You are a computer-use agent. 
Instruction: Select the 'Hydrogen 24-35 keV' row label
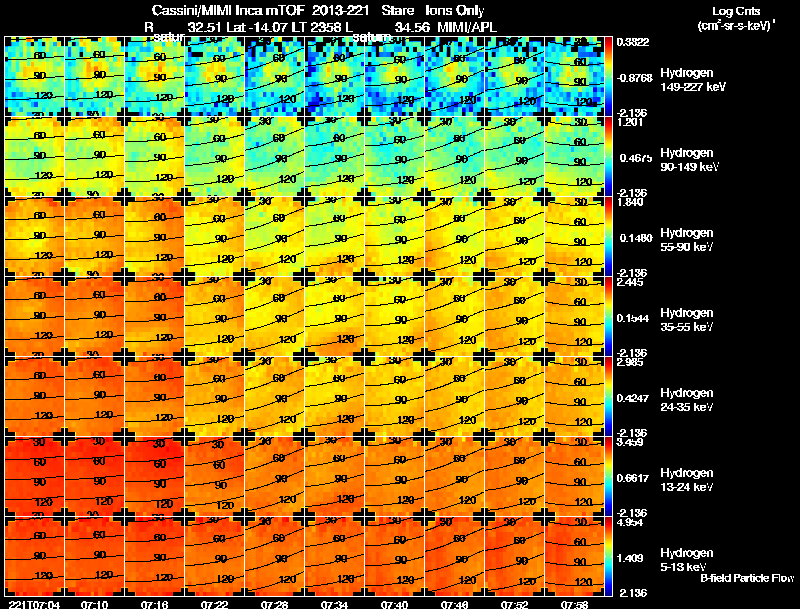coord(687,400)
